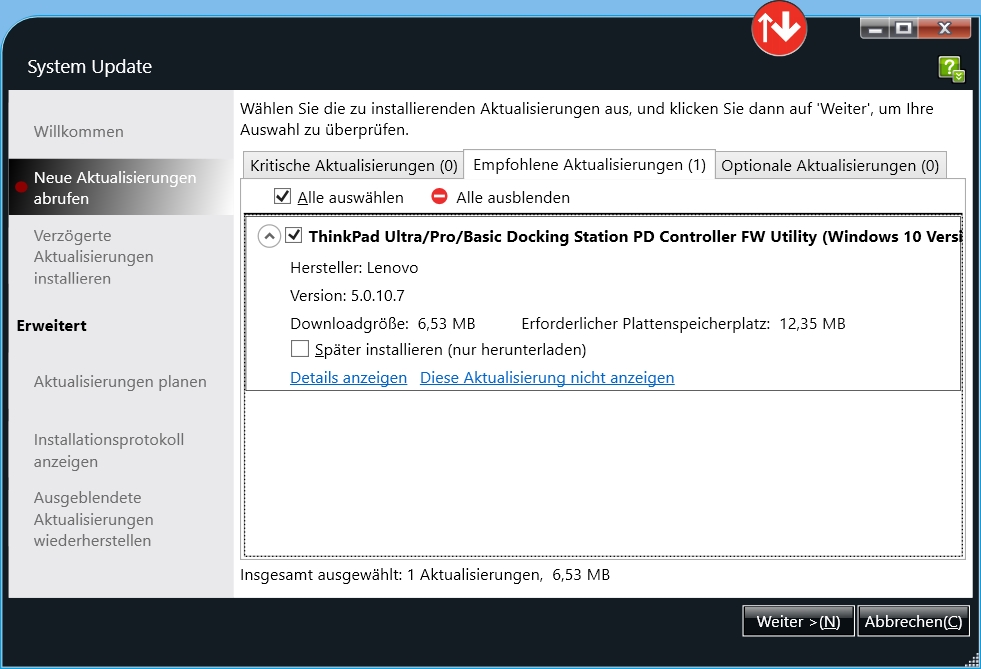The height and width of the screenshot is (669, 981).
Task: Click the Erweitert sidebar heading
Action: (51, 325)
